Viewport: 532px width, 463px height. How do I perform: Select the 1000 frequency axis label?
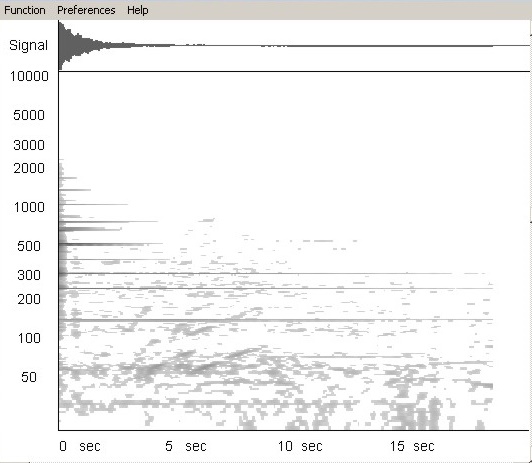(x=29, y=207)
